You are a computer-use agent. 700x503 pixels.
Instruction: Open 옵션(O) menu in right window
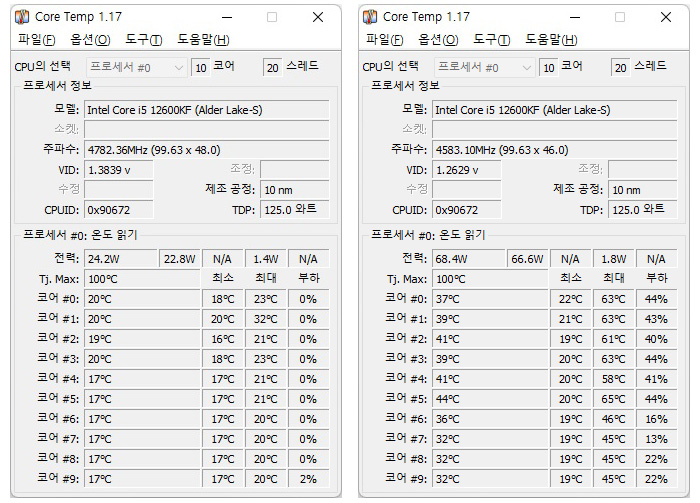pos(438,40)
